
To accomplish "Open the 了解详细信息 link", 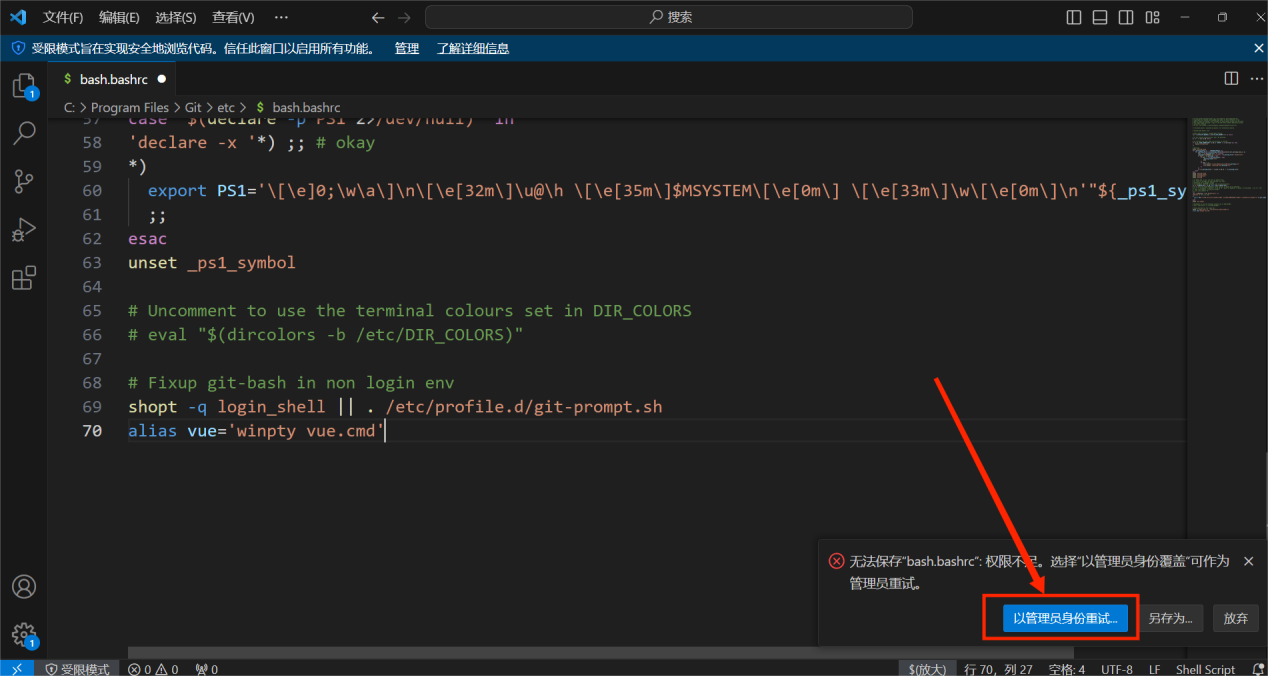I will tap(472, 48).
